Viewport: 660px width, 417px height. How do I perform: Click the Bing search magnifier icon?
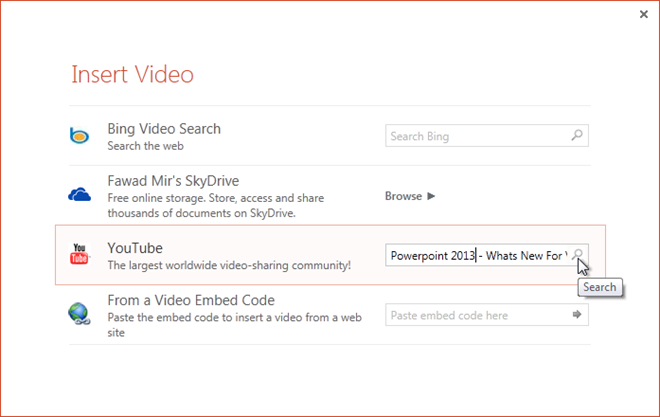[x=577, y=135]
